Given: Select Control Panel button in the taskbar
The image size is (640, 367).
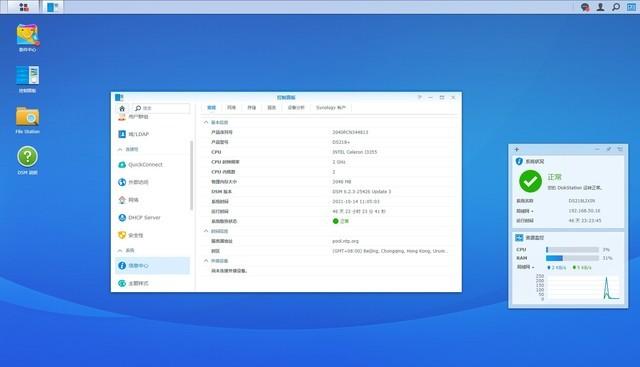Looking at the screenshot, I should click(x=52, y=7).
